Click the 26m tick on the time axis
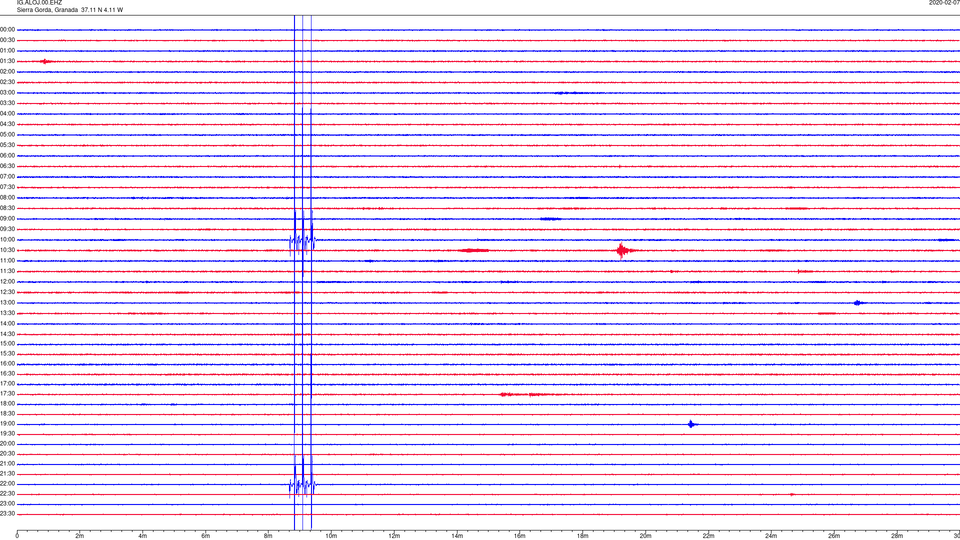This screenshot has height=540, width=960. point(834,536)
